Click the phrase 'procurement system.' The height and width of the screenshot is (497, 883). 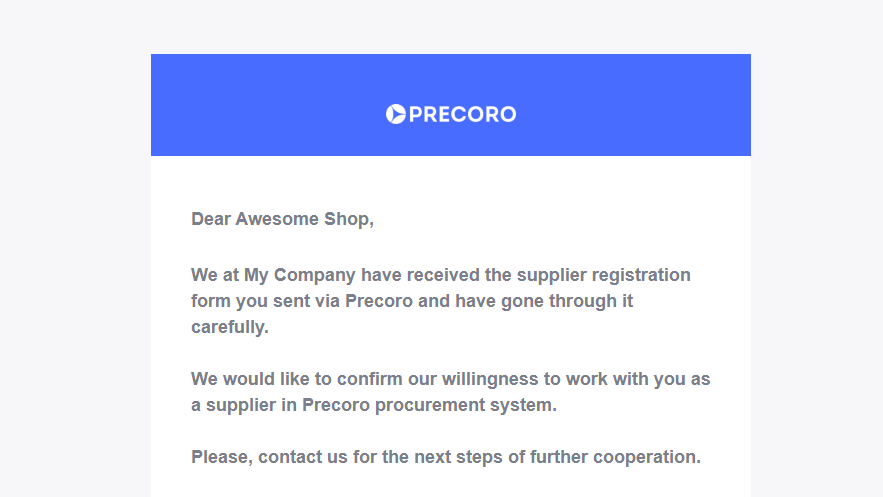pyautogui.click(x=466, y=405)
